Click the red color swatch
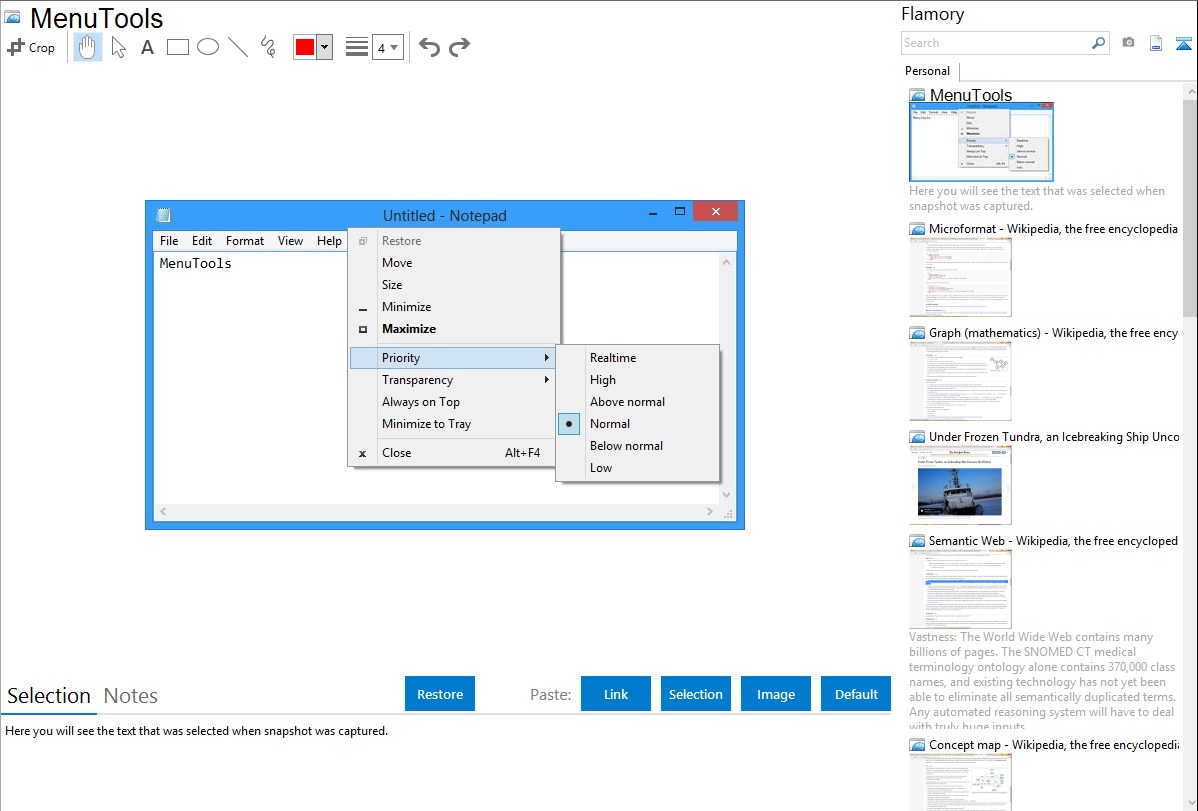Viewport: 1198px width, 811px height. [x=305, y=47]
